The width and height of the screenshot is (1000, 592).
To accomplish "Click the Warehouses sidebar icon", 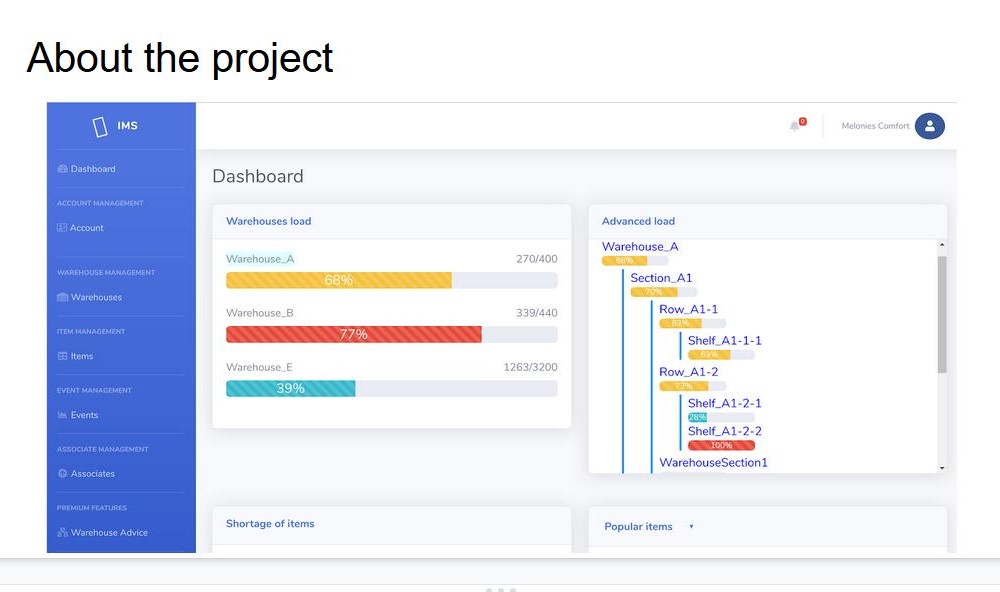I will click(x=62, y=297).
